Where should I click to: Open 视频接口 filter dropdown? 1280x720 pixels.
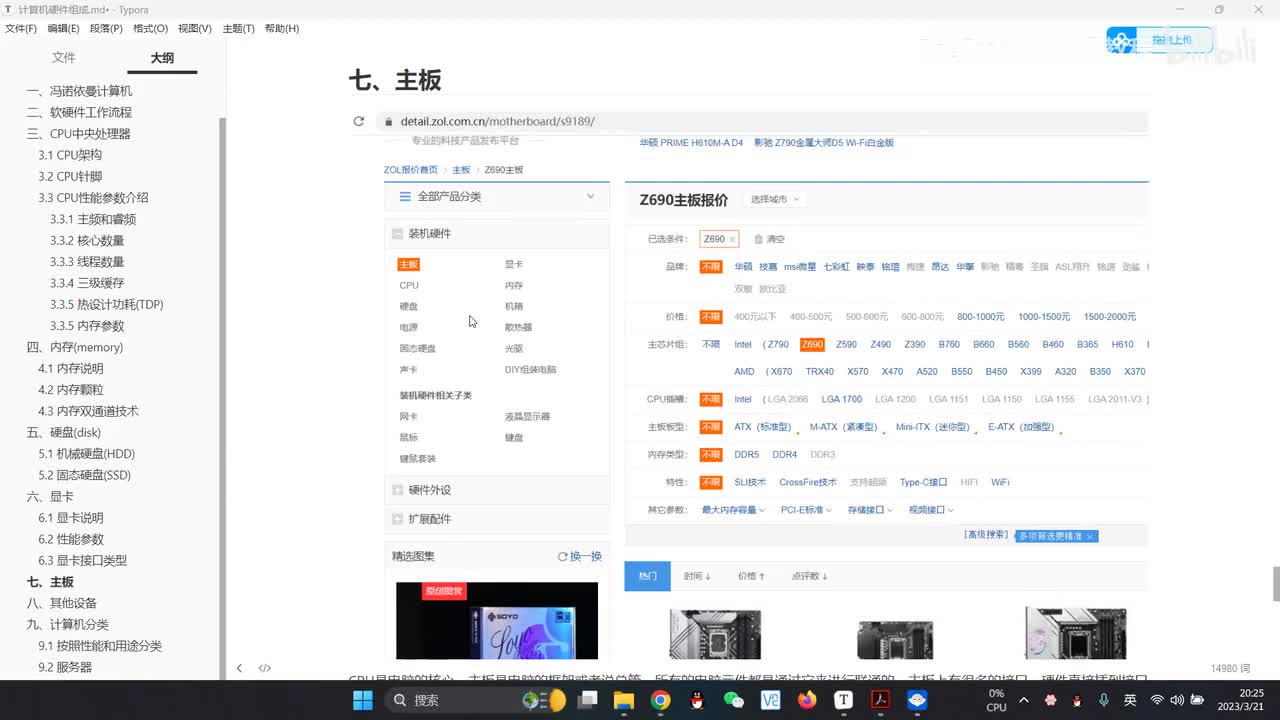click(x=931, y=510)
